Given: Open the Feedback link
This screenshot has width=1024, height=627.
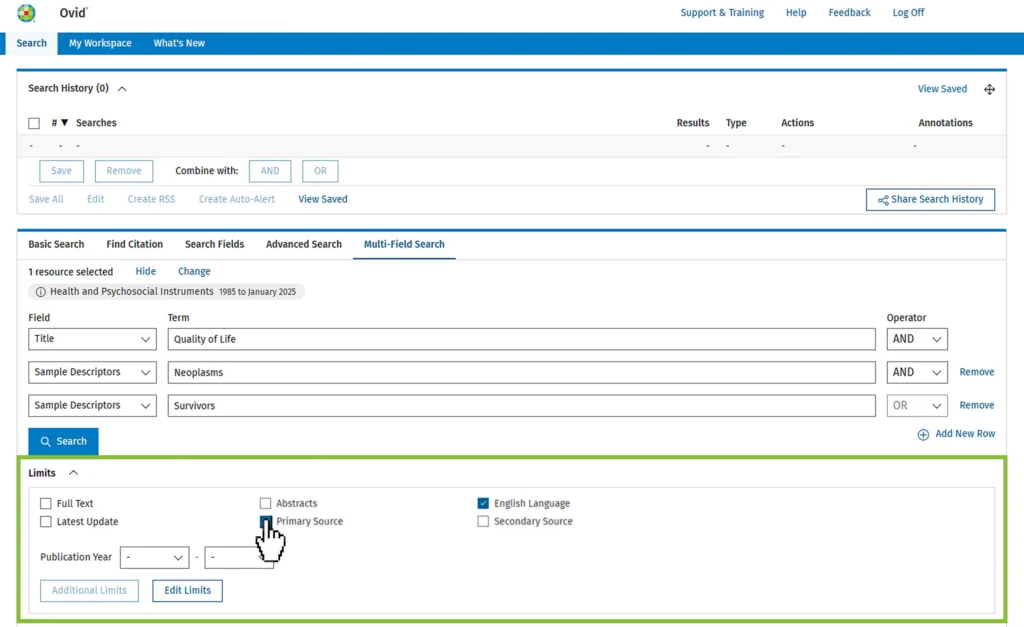Looking at the screenshot, I should 850,12.
